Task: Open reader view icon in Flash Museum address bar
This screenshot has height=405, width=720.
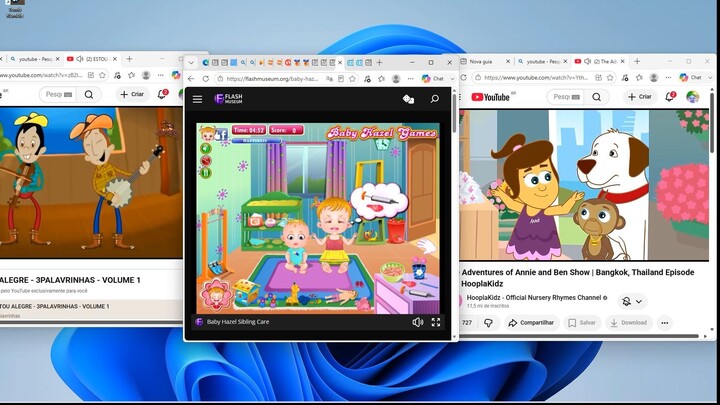Action: (341, 79)
